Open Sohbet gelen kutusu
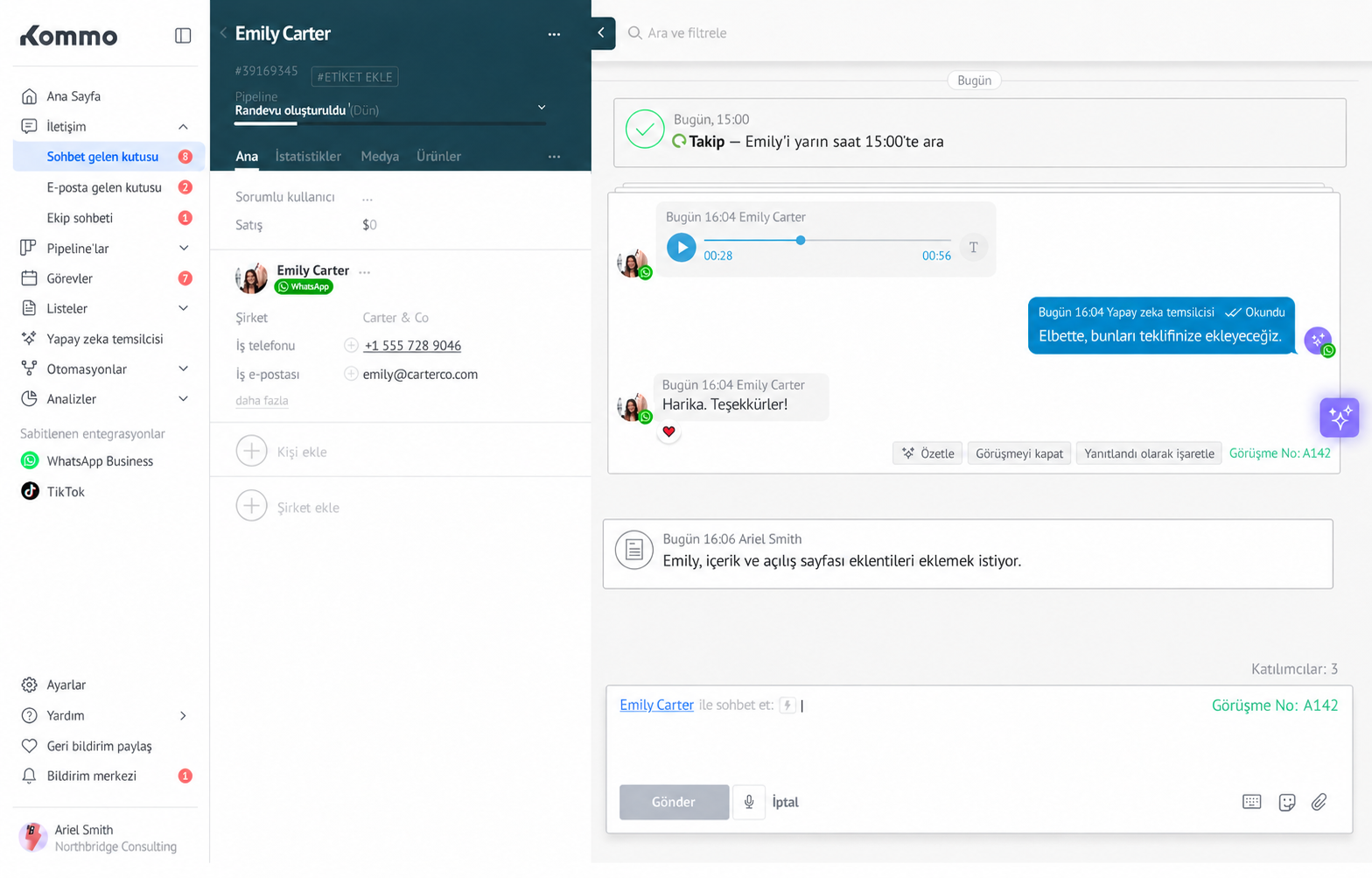Screen dimensions: 1372x878 click(x=108, y=157)
